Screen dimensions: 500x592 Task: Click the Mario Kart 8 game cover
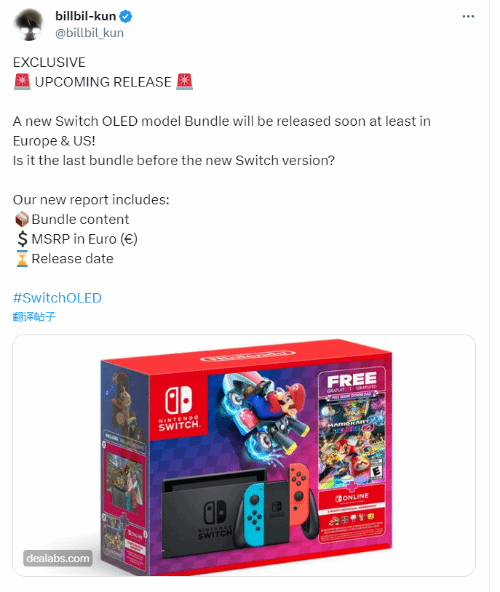[352, 441]
